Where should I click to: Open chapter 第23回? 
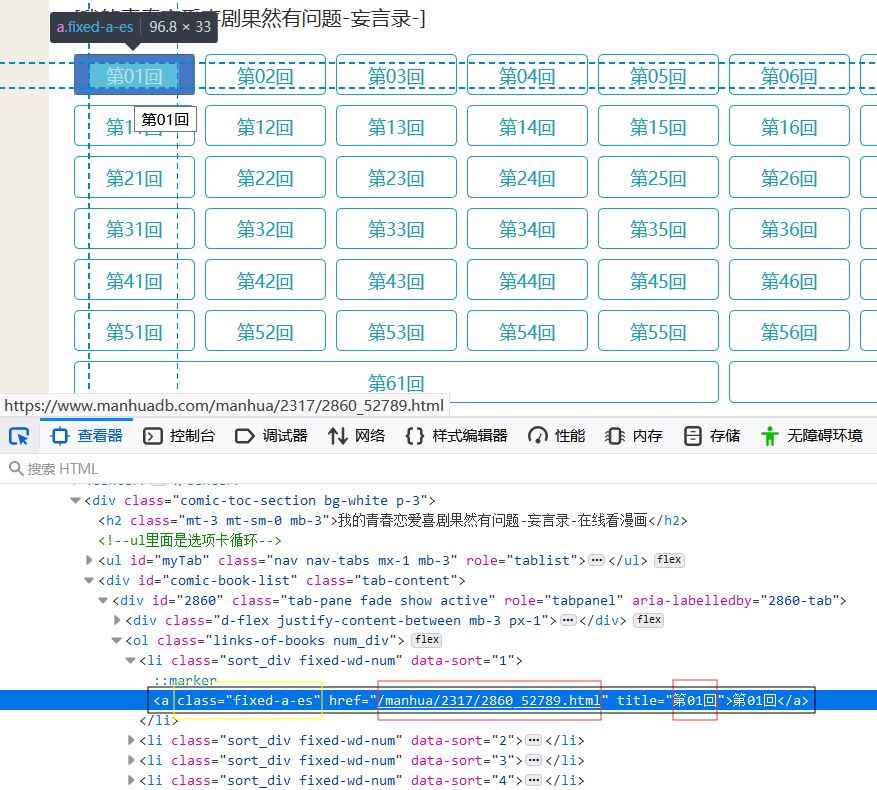click(x=396, y=177)
